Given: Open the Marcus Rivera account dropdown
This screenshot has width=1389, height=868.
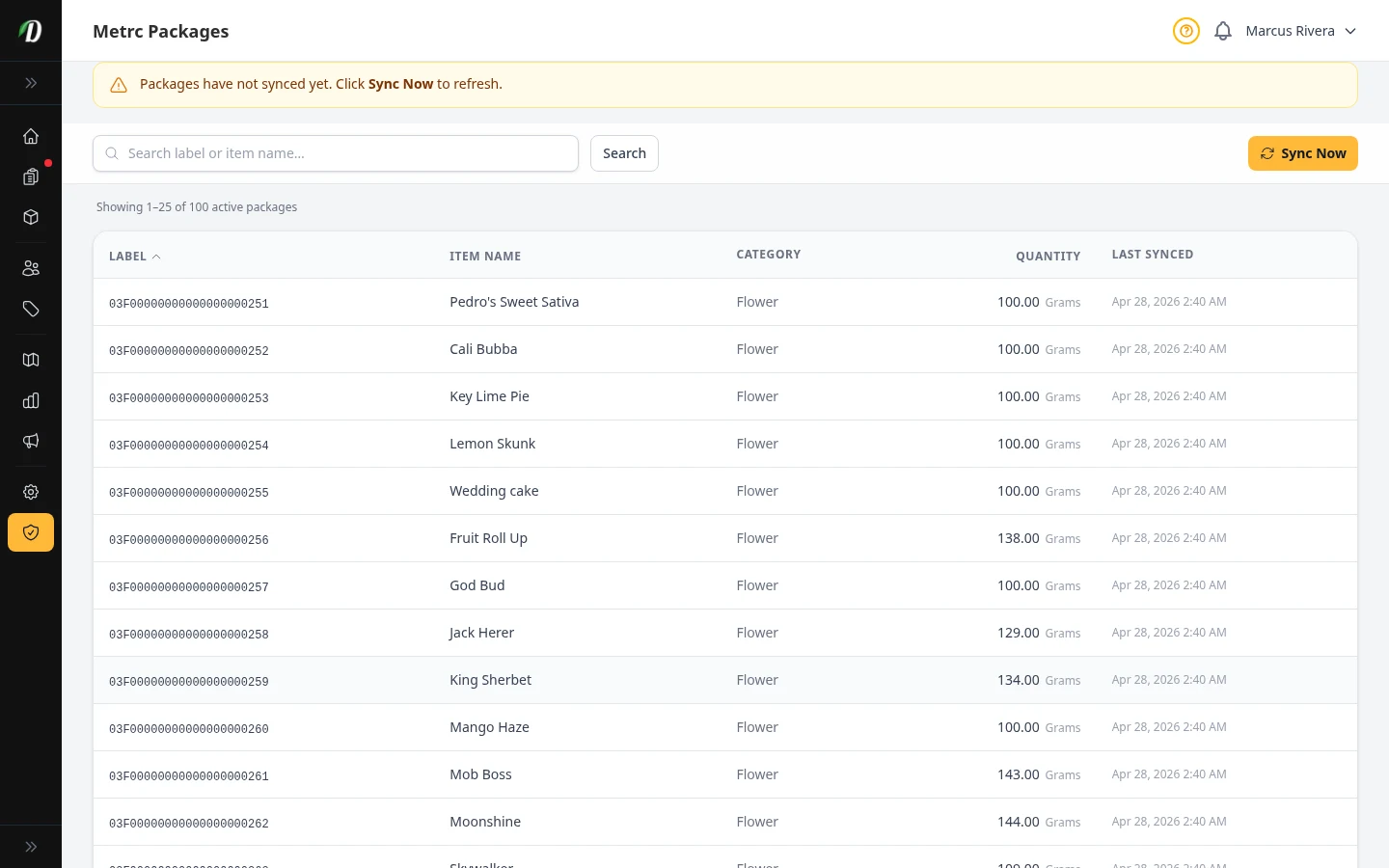Looking at the screenshot, I should tap(1301, 31).
